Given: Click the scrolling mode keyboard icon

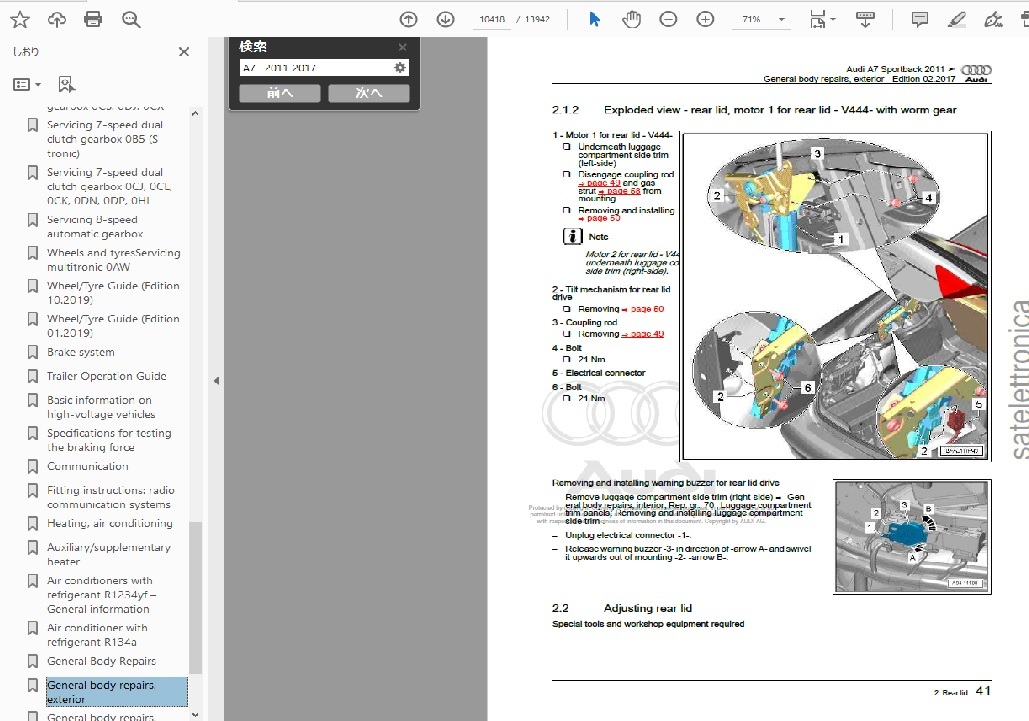Looking at the screenshot, I should [x=865, y=20].
